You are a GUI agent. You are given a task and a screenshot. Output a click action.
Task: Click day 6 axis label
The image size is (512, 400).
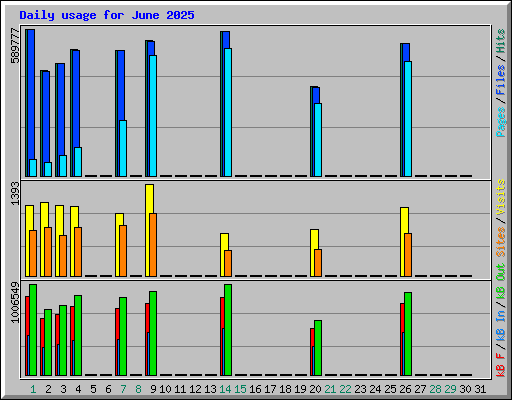click(108, 389)
